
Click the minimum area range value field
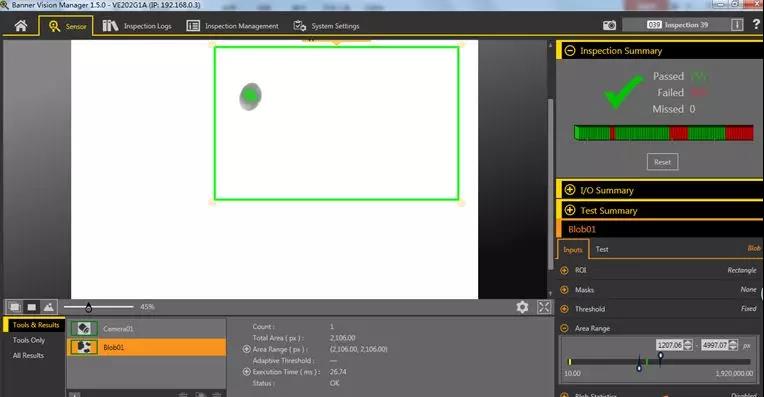pyautogui.click(x=669, y=345)
